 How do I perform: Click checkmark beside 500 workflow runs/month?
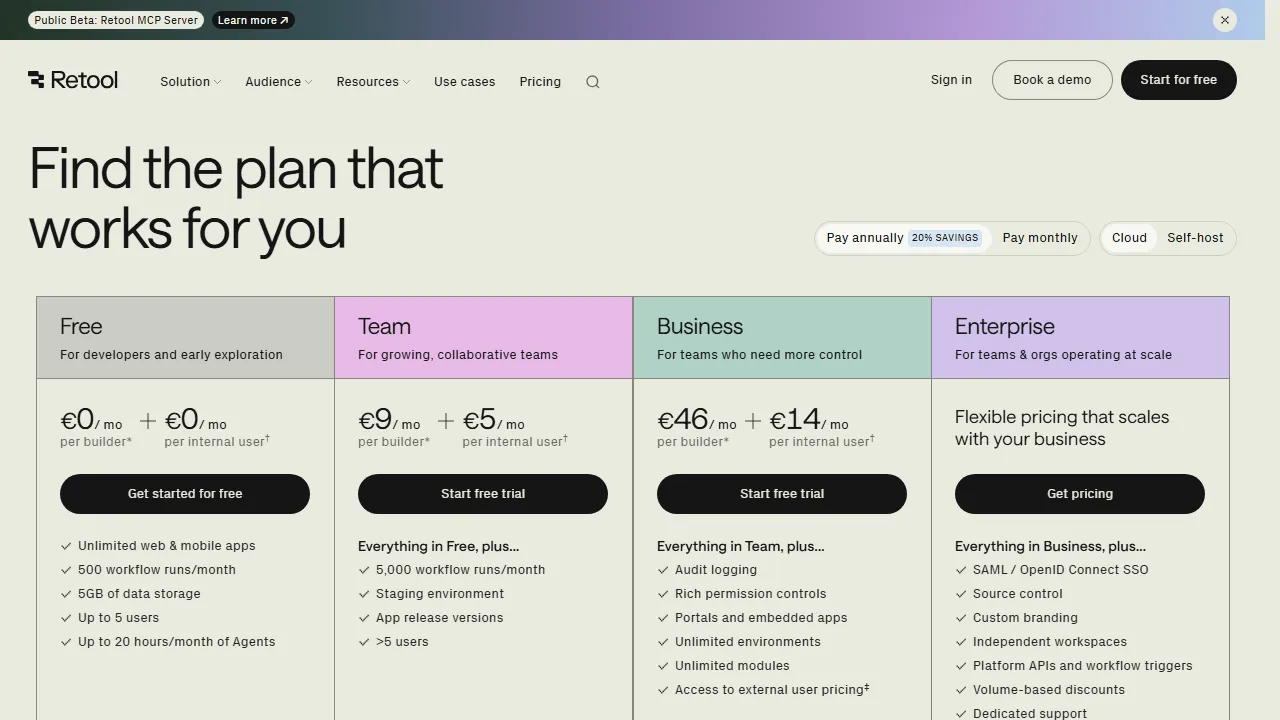pyautogui.click(x=66, y=570)
